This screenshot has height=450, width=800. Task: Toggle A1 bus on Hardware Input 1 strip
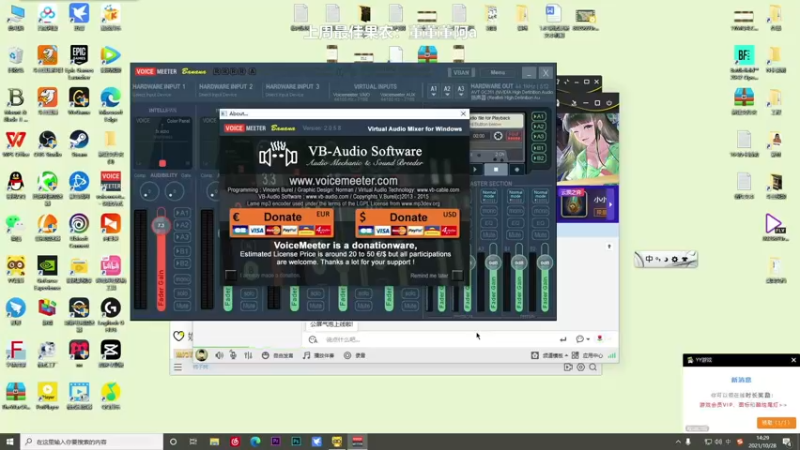[x=182, y=213]
